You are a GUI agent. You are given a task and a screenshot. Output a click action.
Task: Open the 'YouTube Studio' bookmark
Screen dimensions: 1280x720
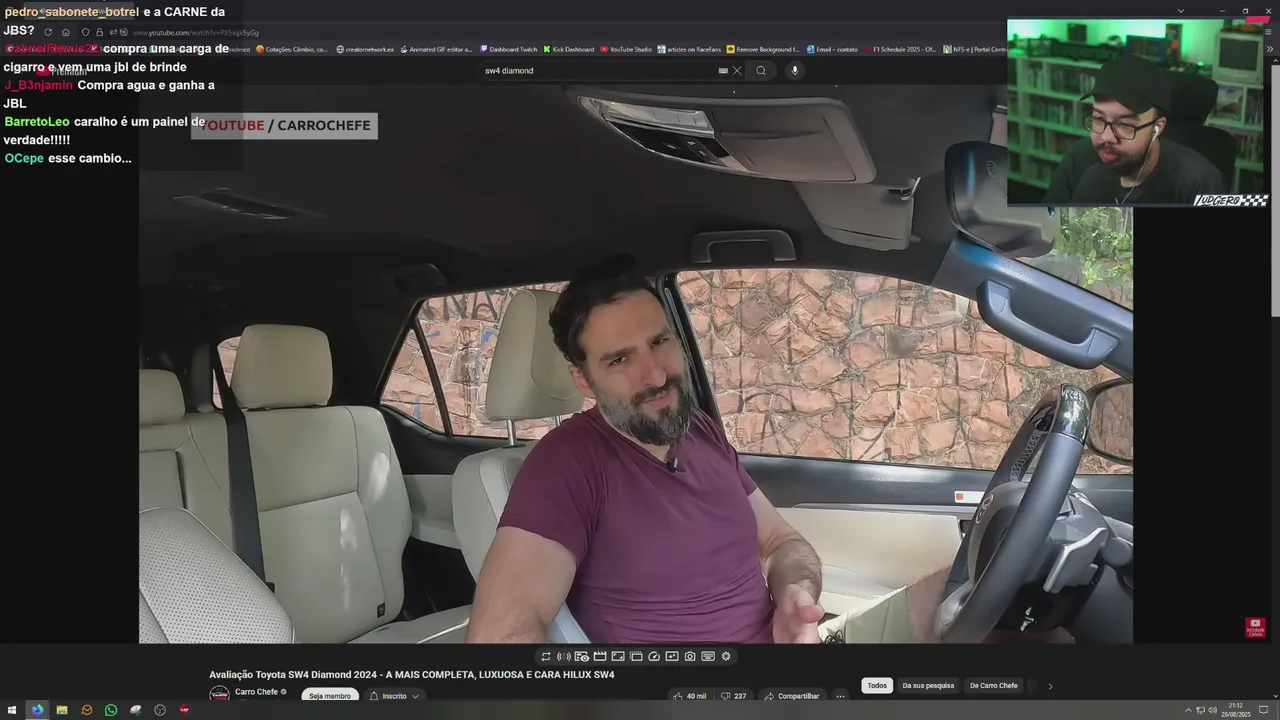(626, 49)
